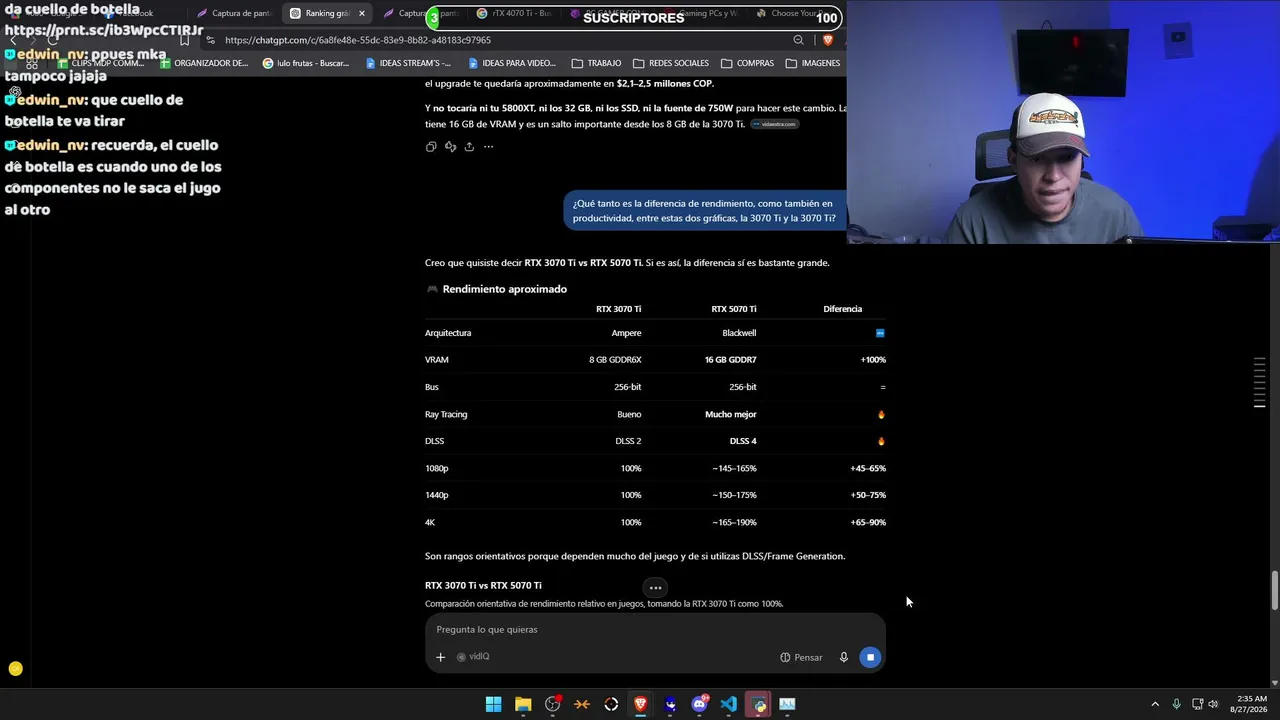The width and height of the screenshot is (1280, 720).
Task: Click the '16 GB GDDR7' table cell
Action: point(731,360)
